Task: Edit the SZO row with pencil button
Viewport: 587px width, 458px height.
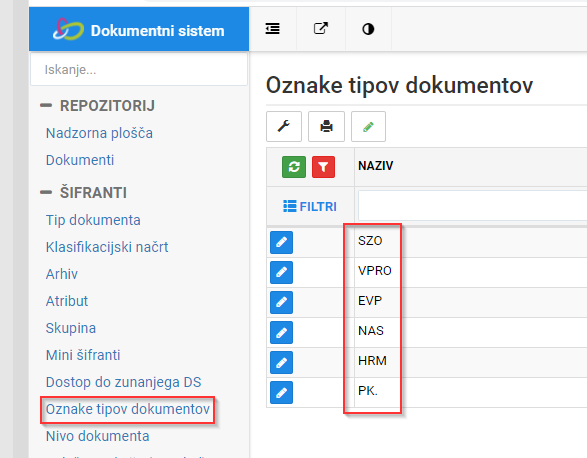Action: tap(282, 242)
